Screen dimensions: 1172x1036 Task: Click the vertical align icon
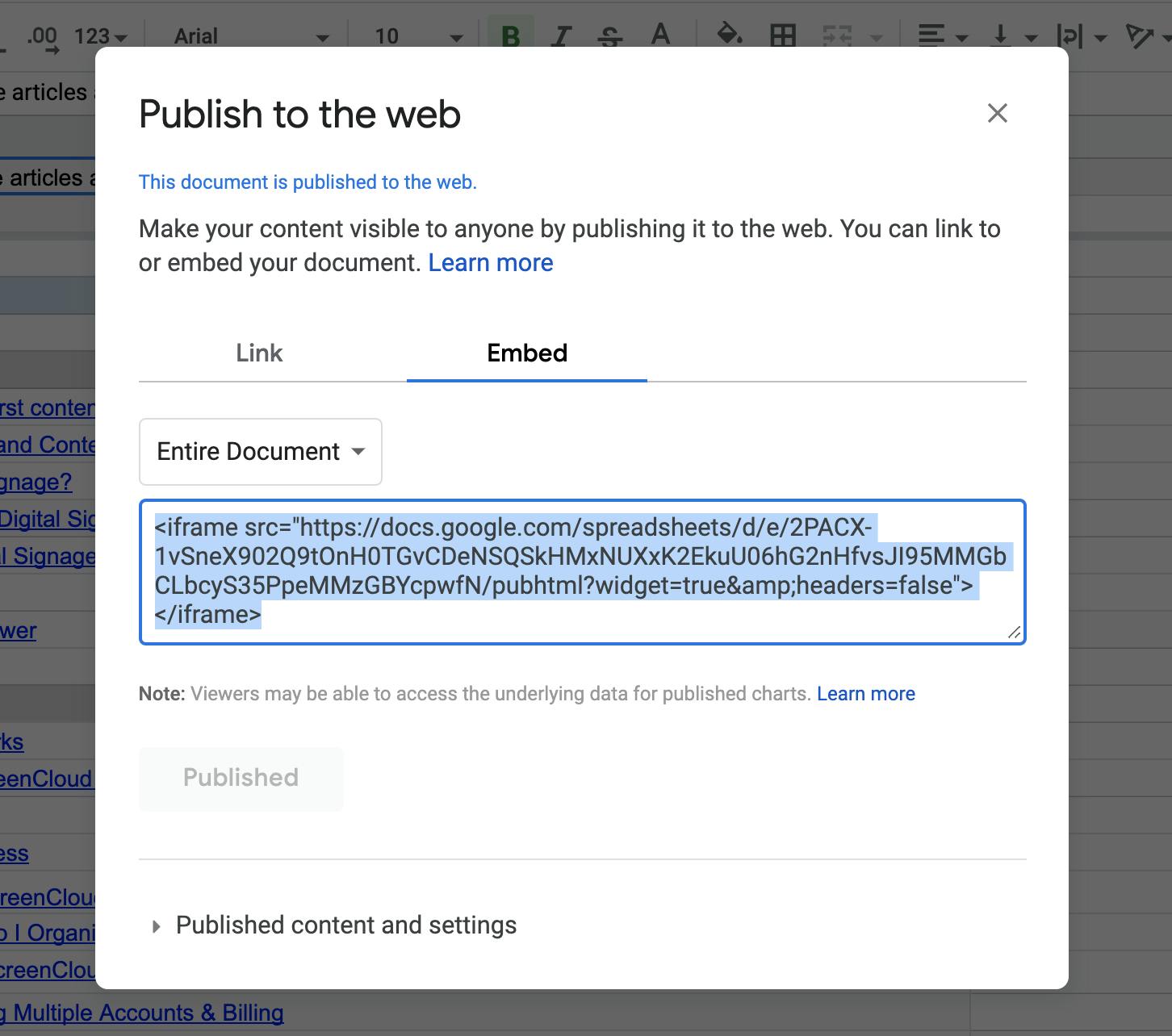point(1001,36)
